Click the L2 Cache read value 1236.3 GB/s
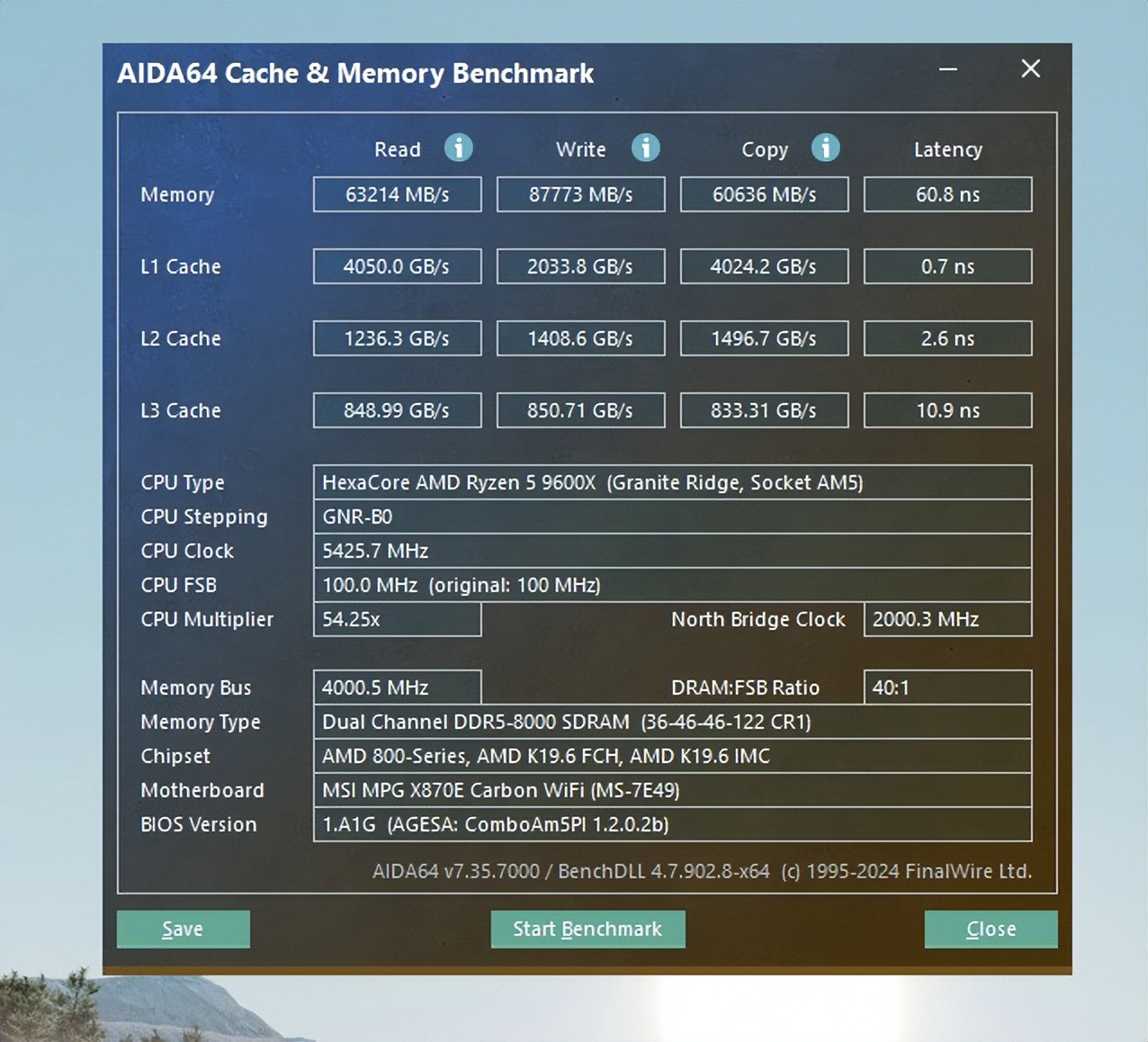This screenshot has width=1148, height=1042. tap(398, 338)
